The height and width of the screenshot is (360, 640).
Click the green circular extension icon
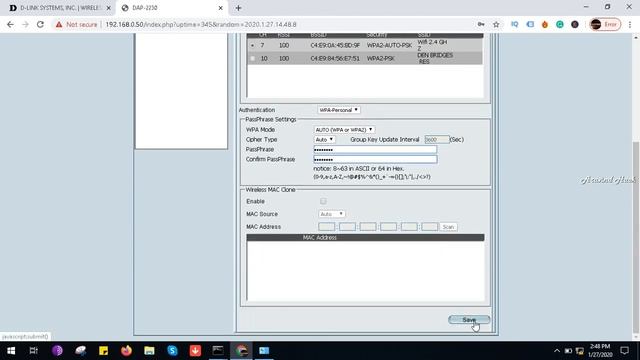pyautogui.click(x=560, y=24)
